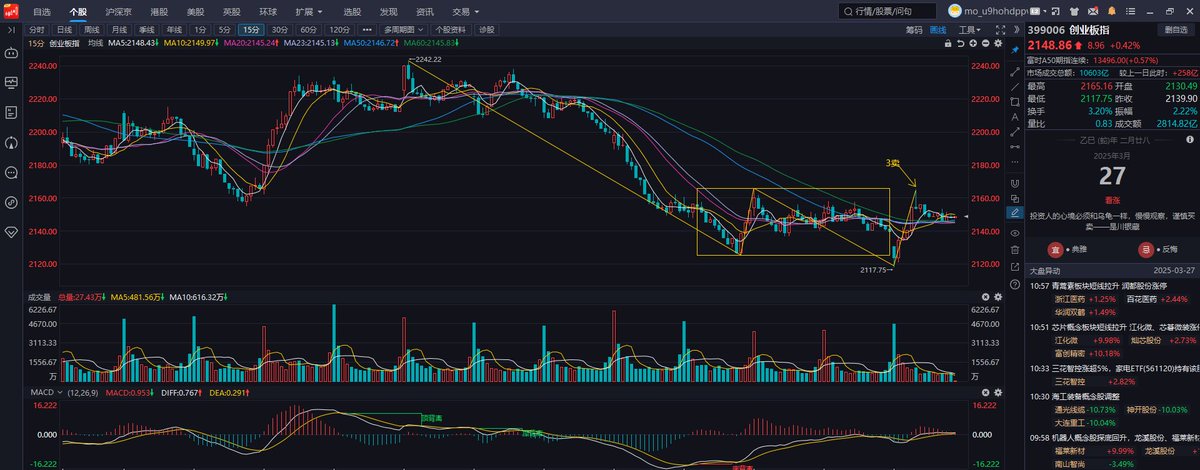Open the 港股 tab
This screenshot has width=1200, height=470.
(x=160, y=11)
